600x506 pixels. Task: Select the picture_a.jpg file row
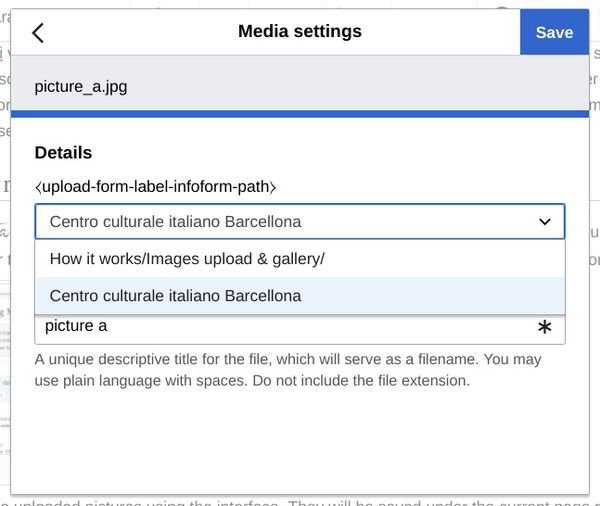pos(81,87)
